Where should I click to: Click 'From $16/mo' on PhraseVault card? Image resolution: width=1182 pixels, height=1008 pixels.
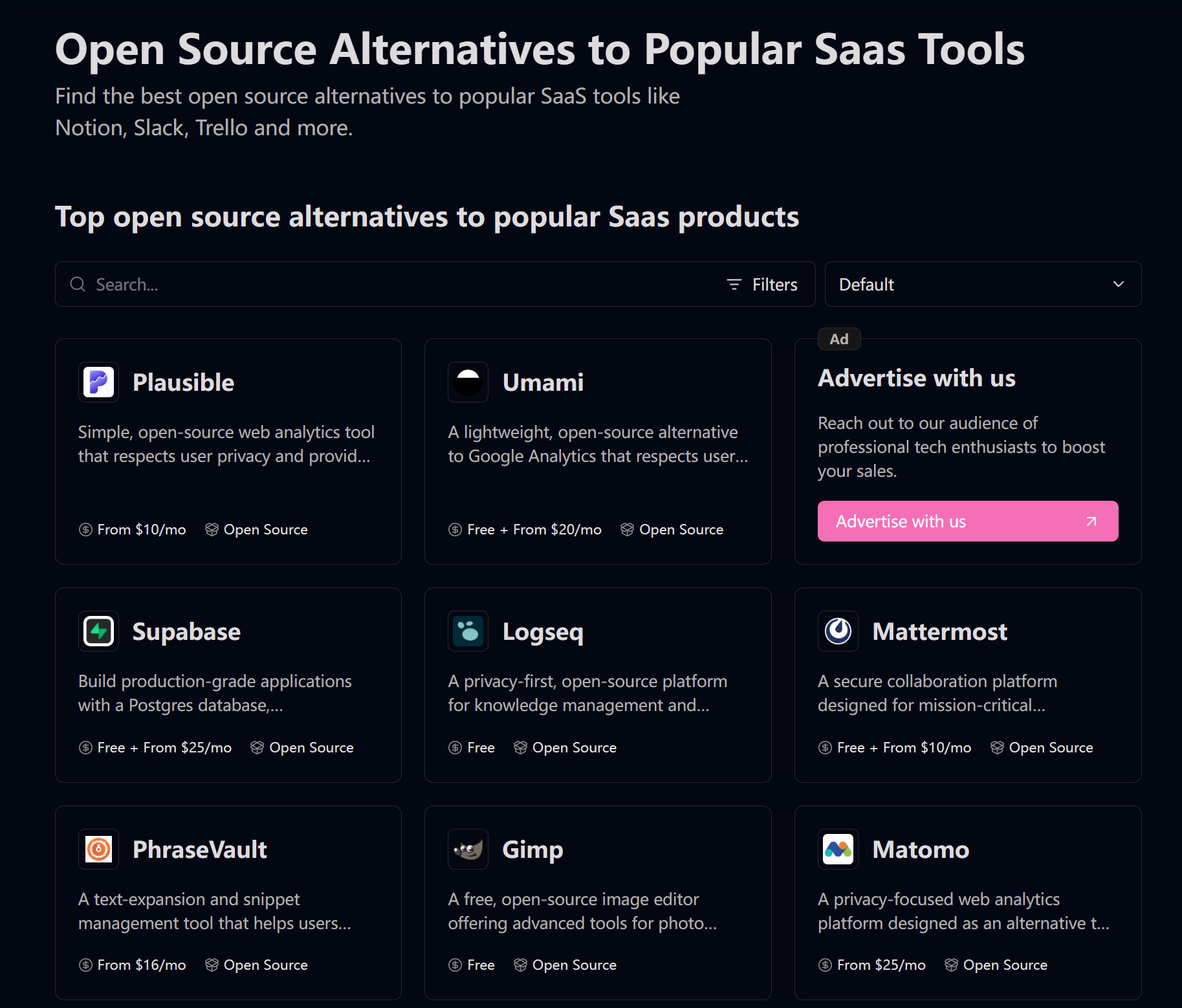pyautogui.click(x=142, y=965)
